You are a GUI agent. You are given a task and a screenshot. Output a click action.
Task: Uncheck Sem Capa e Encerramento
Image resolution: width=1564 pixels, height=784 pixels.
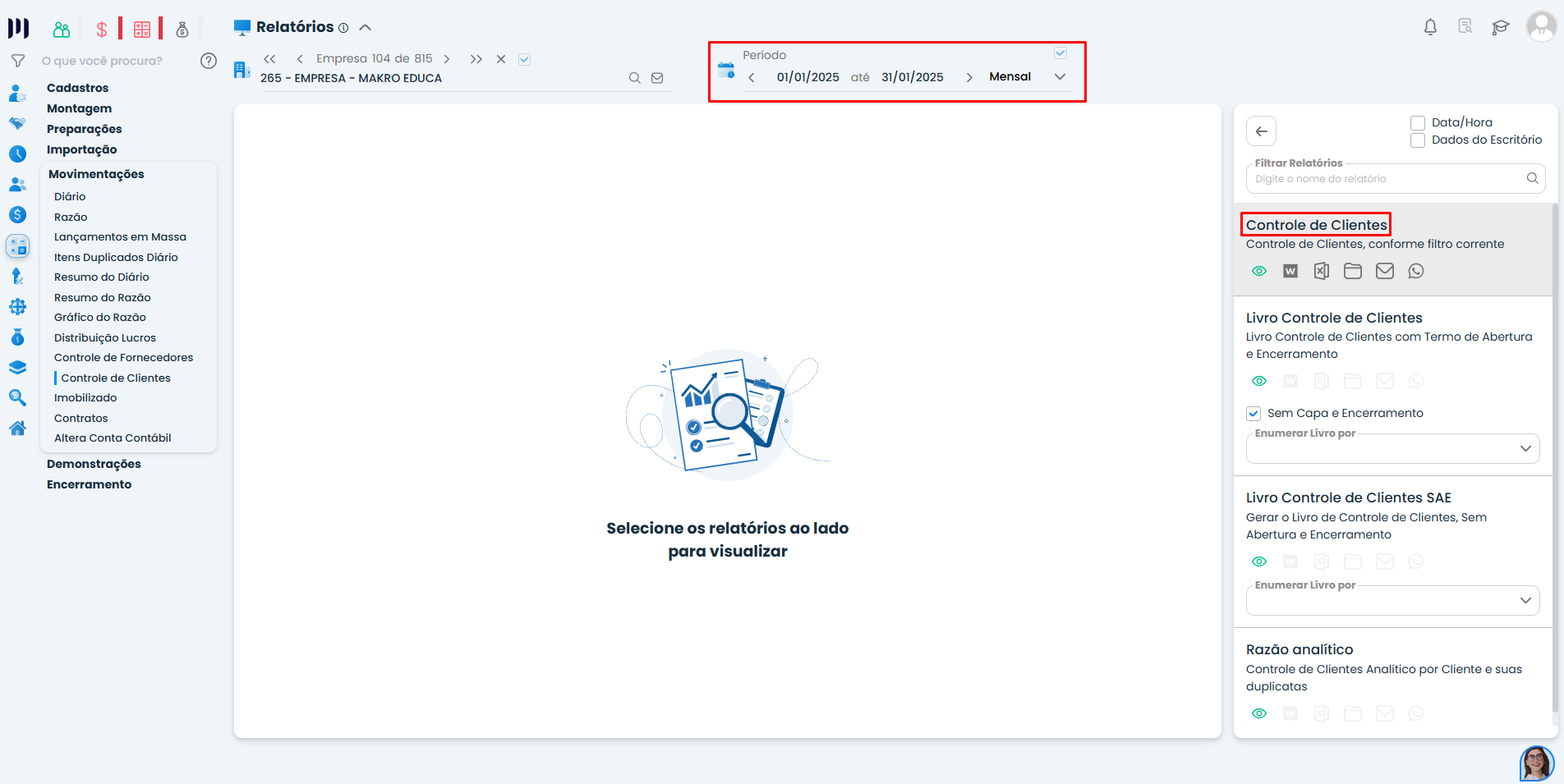1253,414
